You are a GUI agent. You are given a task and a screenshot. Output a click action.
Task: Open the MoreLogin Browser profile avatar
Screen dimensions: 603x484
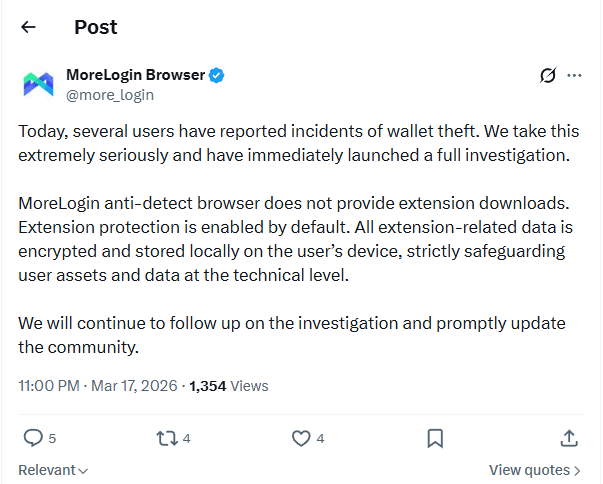[x=38, y=85]
